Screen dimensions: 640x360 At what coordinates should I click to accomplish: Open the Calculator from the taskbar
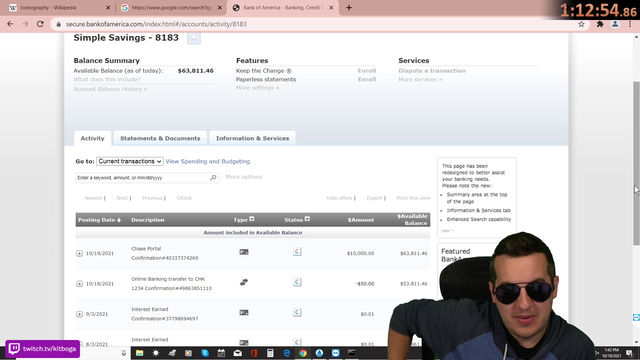(270, 353)
